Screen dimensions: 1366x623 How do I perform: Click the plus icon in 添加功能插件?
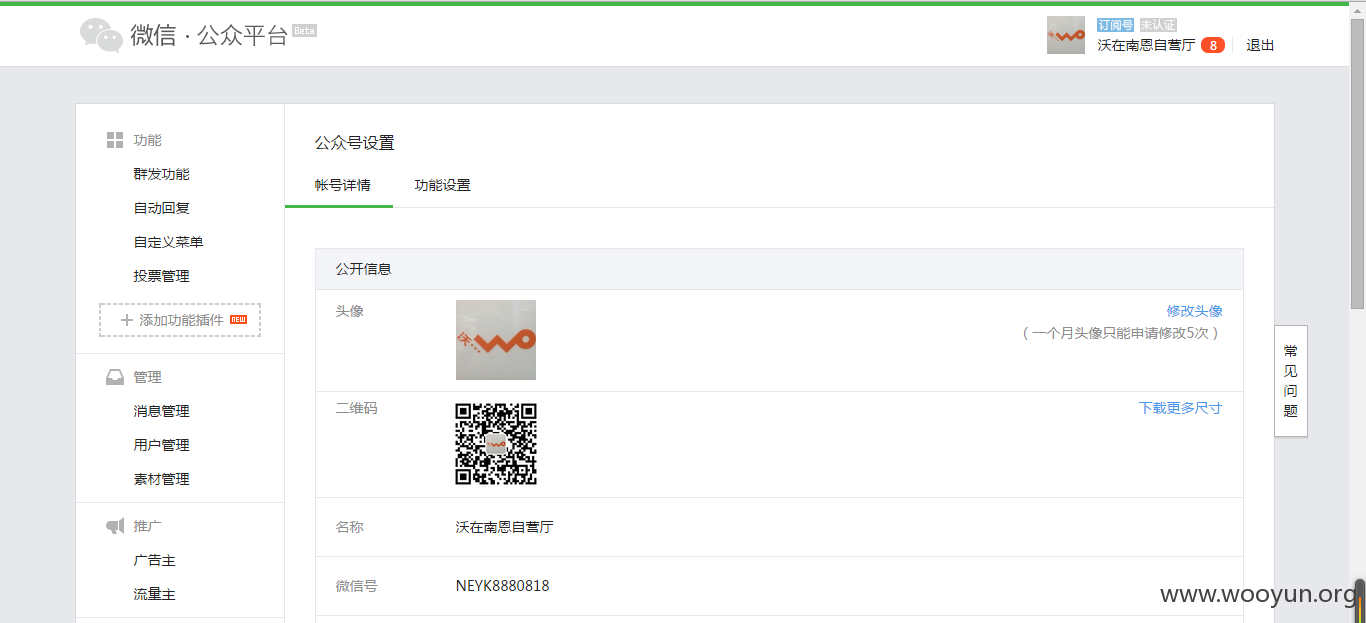coord(126,320)
